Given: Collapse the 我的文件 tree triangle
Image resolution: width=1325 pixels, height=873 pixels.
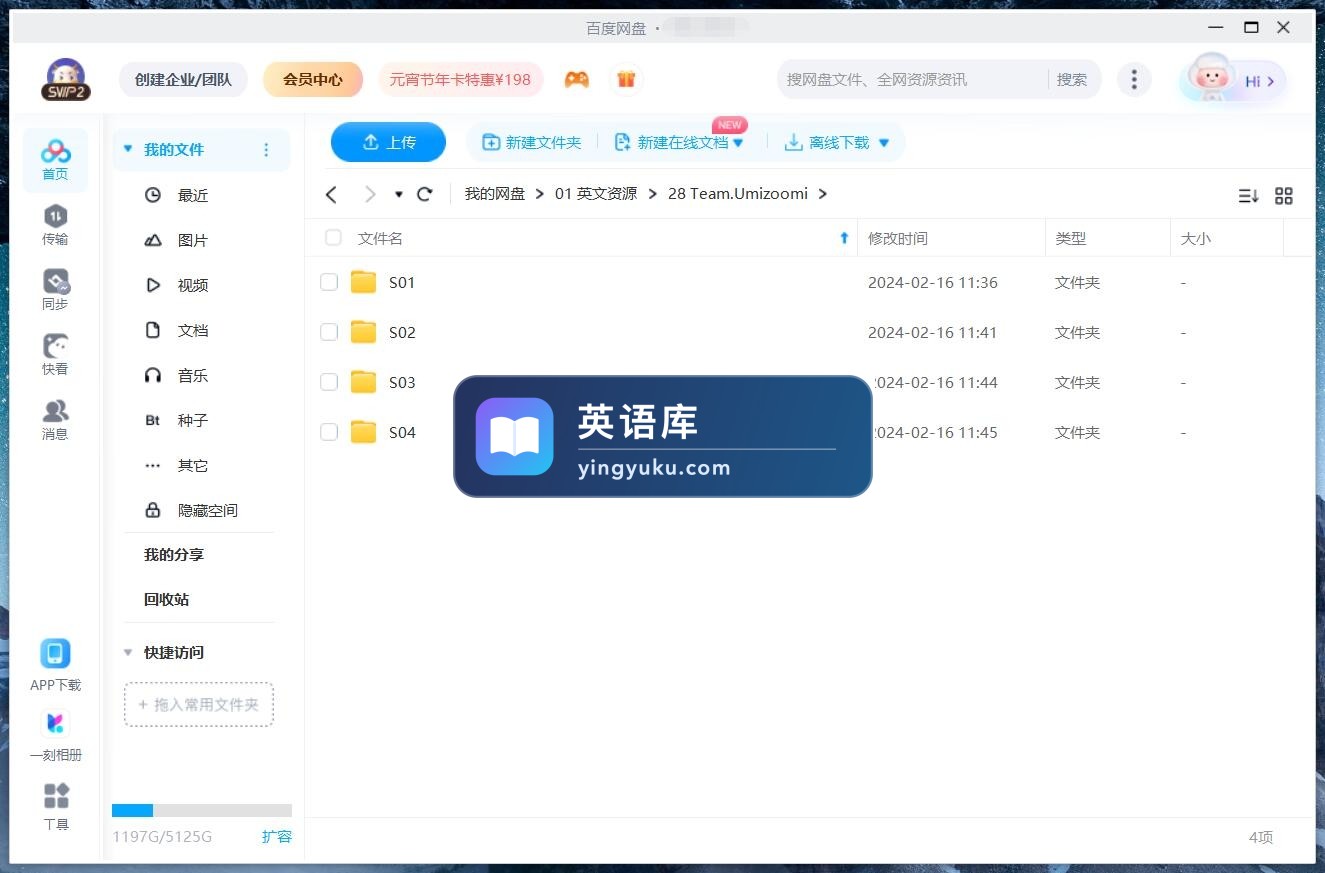Looking at the screenshot, I should coord(127,150).
